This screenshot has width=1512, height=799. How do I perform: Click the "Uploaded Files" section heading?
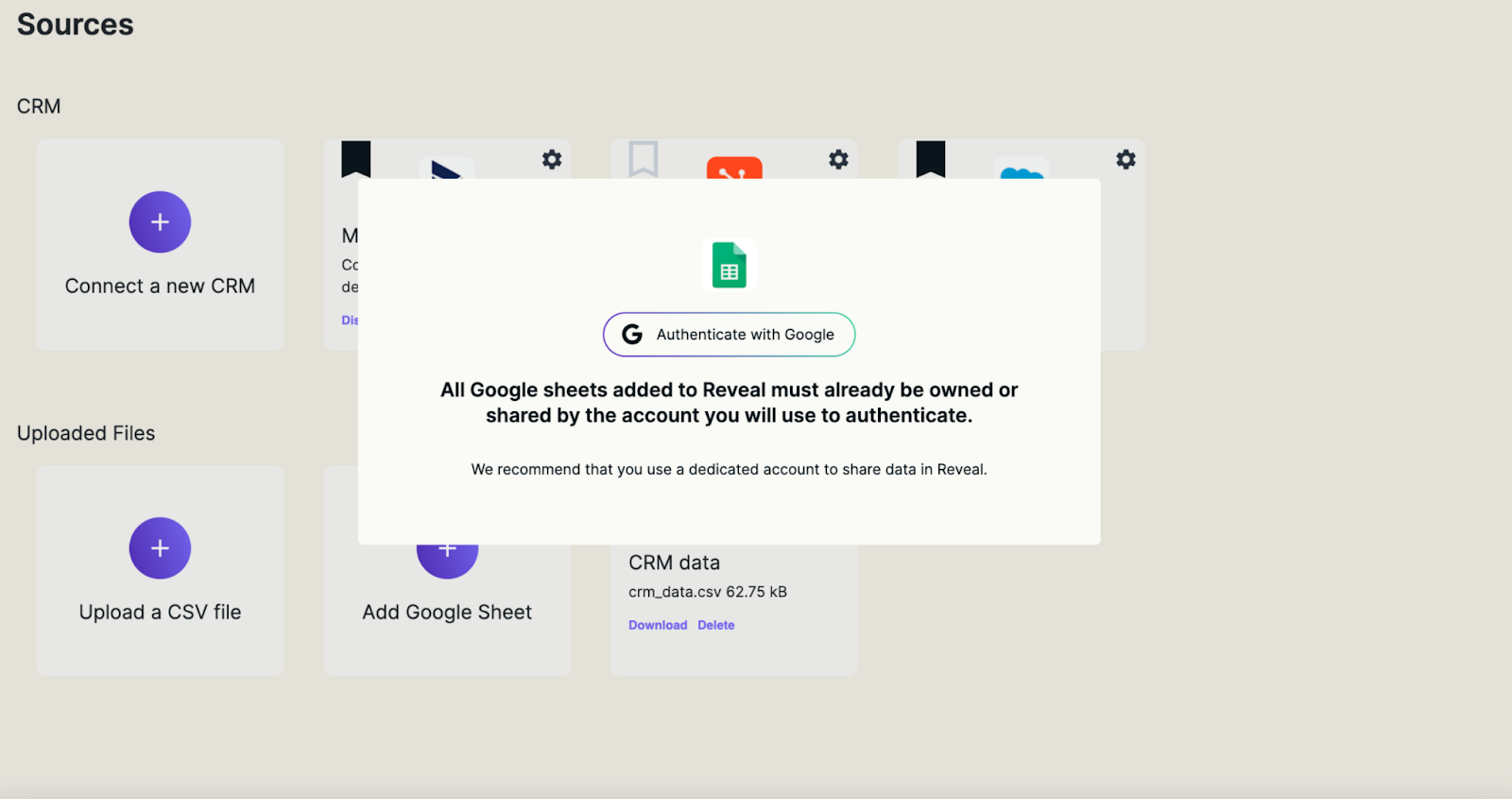pos(86,433)
